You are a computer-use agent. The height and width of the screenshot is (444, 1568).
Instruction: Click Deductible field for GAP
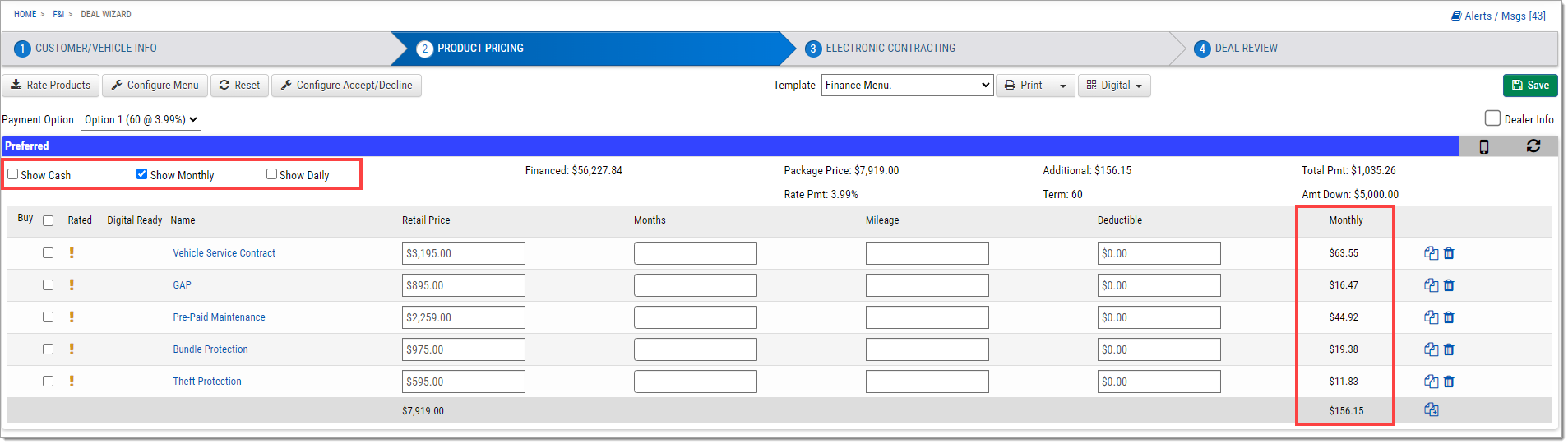[x=1159, y=285]
